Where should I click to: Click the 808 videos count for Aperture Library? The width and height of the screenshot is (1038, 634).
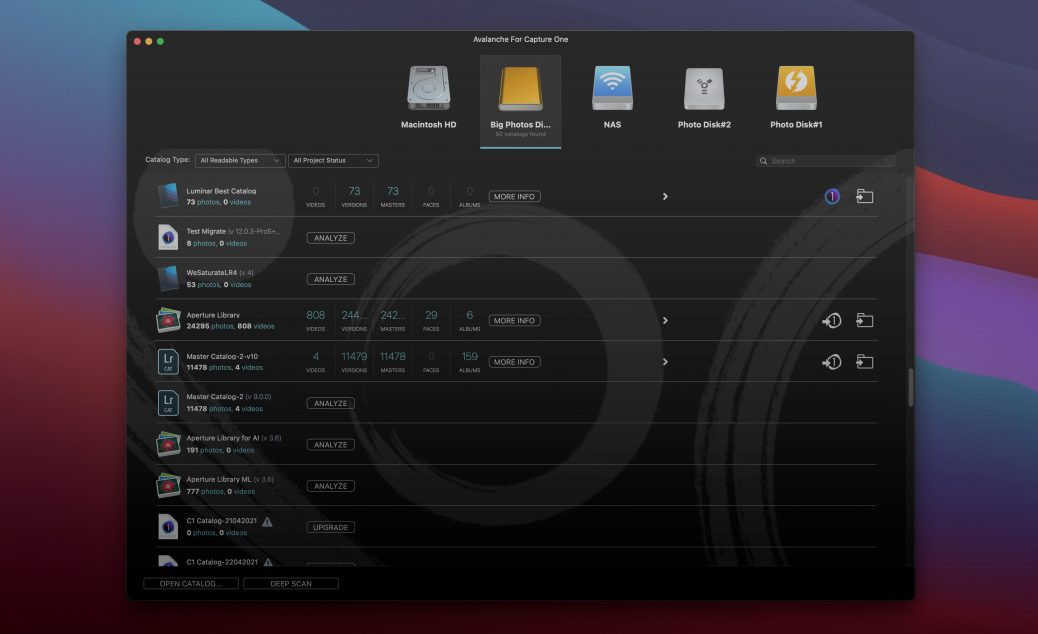pyautogui.click(x=316, y=315)
